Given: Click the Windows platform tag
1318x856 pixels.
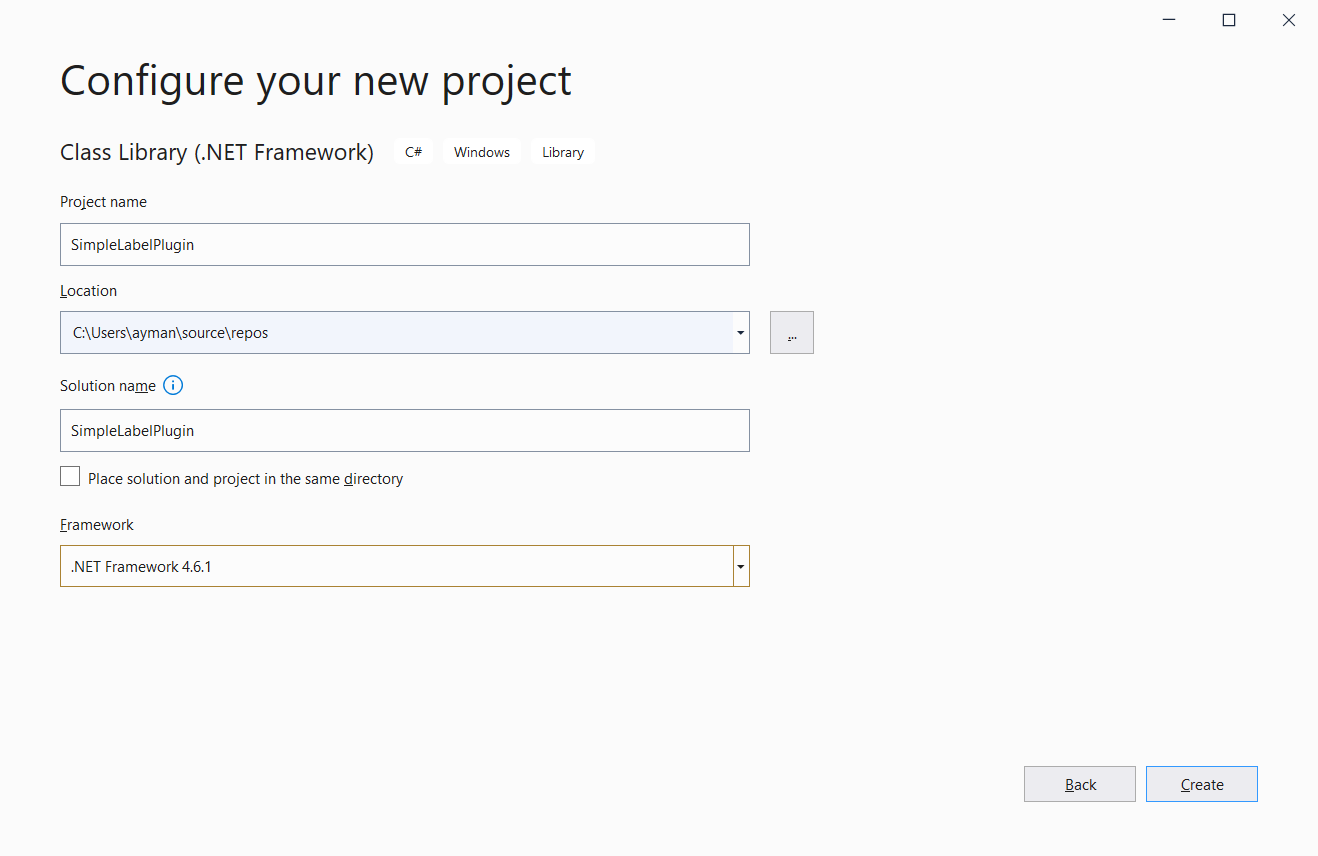Looking at the screenshot, I should pos(482,153).
